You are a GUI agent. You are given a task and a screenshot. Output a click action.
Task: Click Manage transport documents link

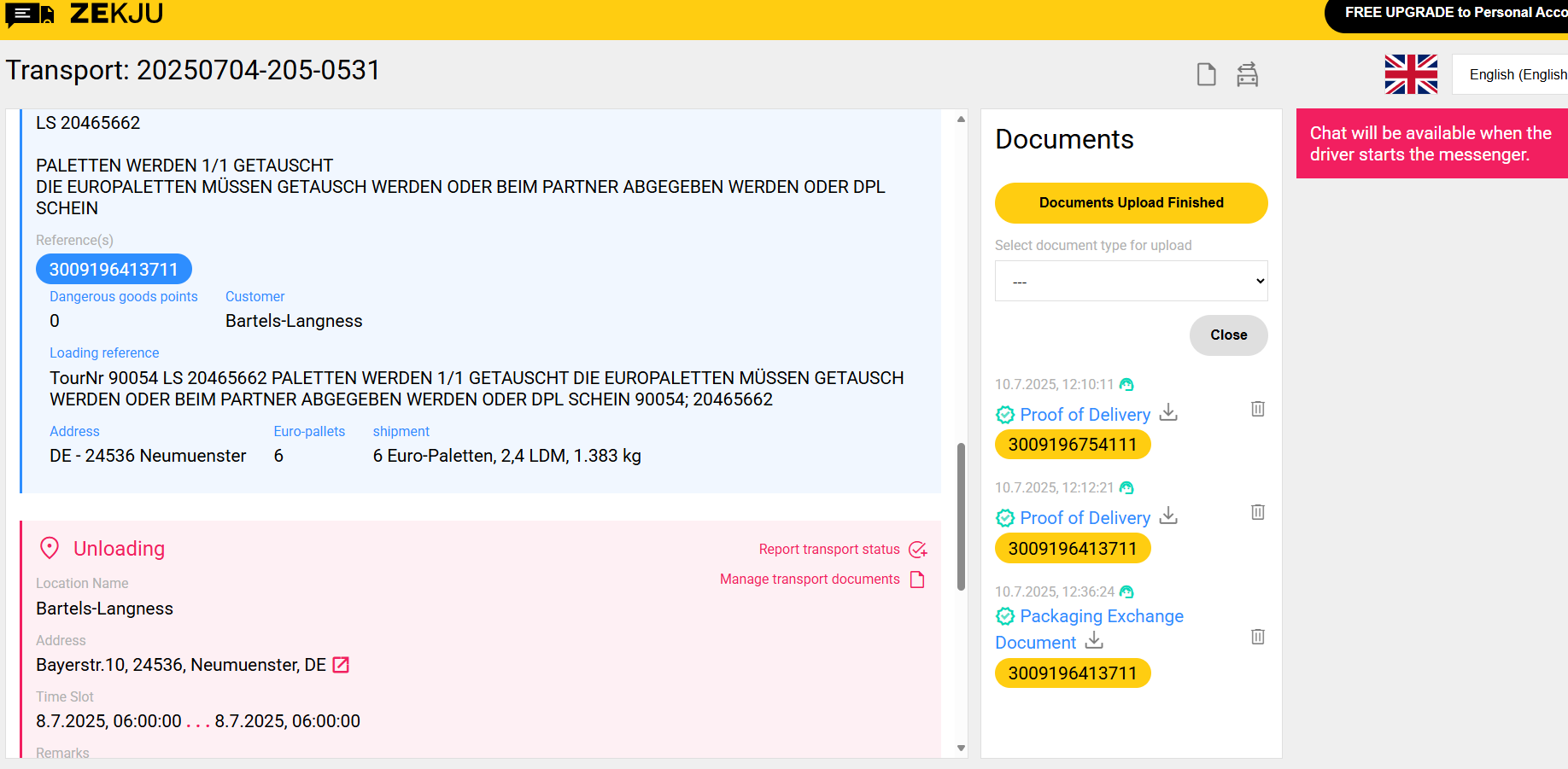(810, 580)
